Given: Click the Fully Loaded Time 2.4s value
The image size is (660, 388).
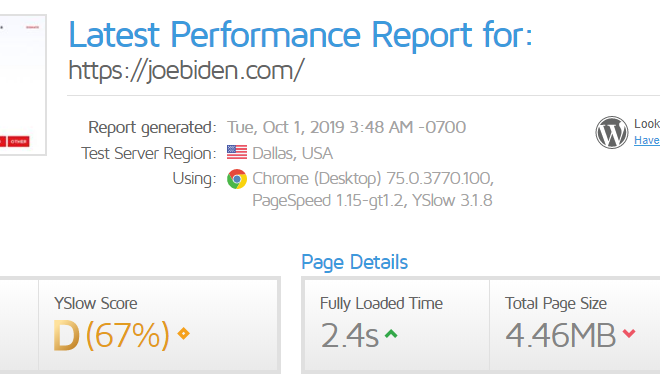Looking at the screenshot, I should [x=349, y=335].
